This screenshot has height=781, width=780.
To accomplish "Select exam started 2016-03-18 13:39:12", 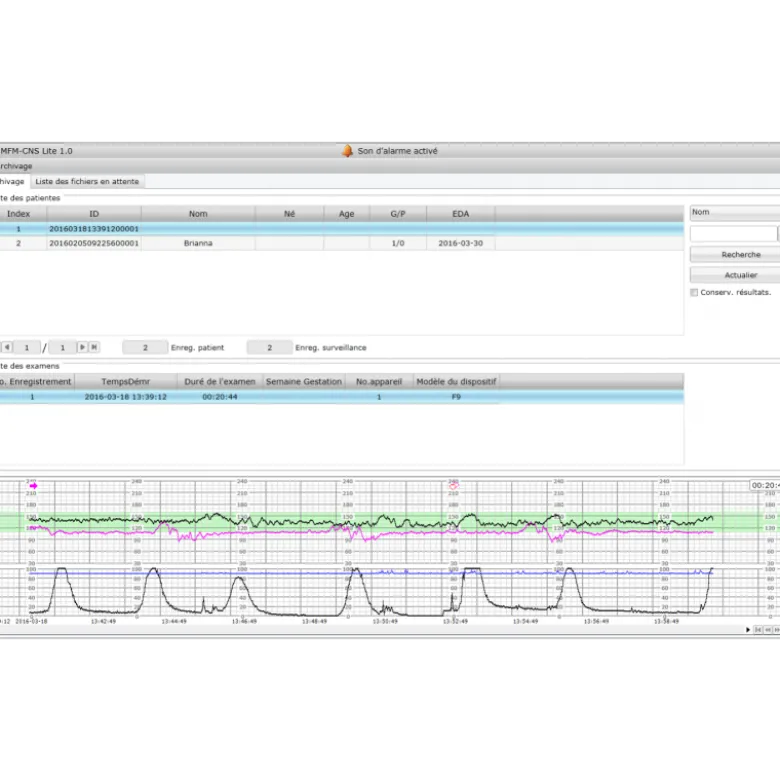I will point(126,397).
